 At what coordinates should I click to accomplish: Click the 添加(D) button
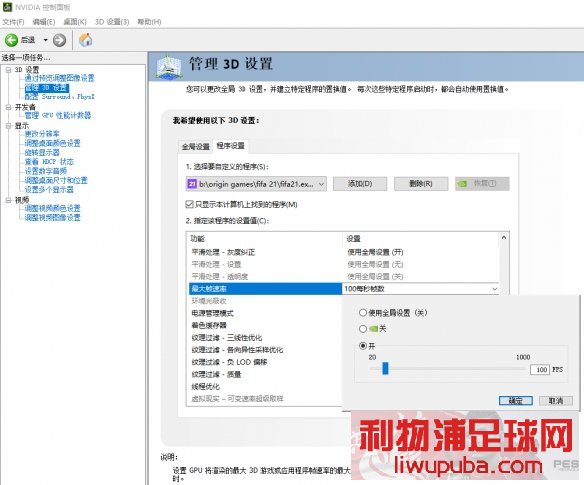tap(360, 184)
